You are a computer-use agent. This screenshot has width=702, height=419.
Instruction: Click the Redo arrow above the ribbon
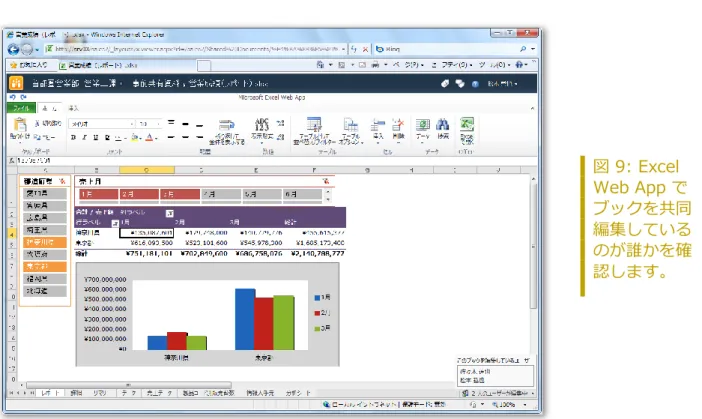point(23,97)
